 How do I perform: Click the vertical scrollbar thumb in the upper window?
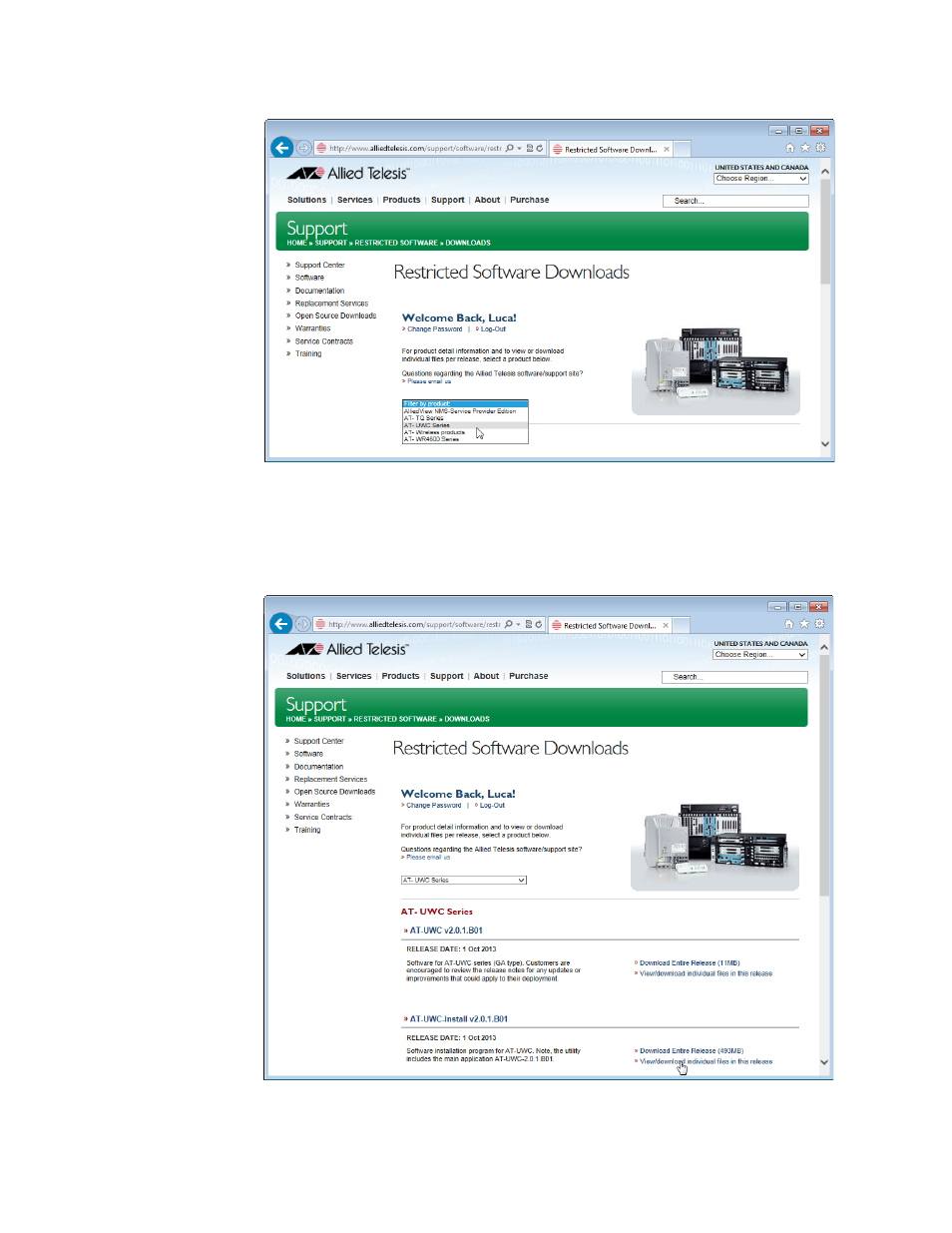pyautogui.click(x=825, y=233)
